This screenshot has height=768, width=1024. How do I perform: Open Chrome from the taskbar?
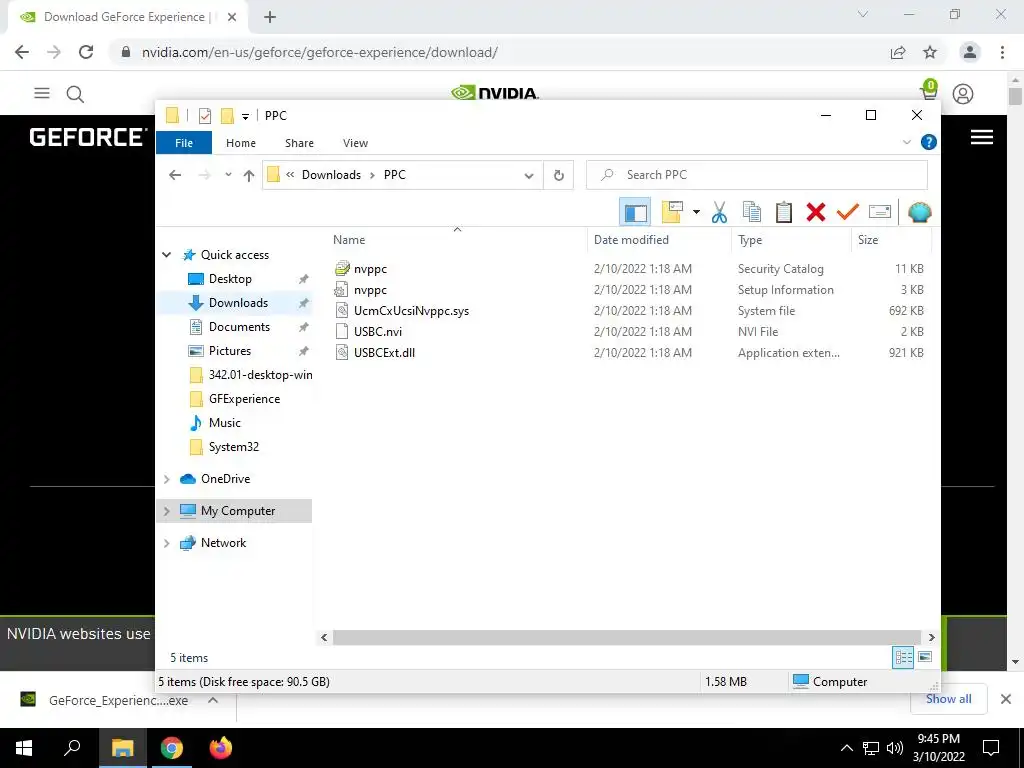[172, 748]
